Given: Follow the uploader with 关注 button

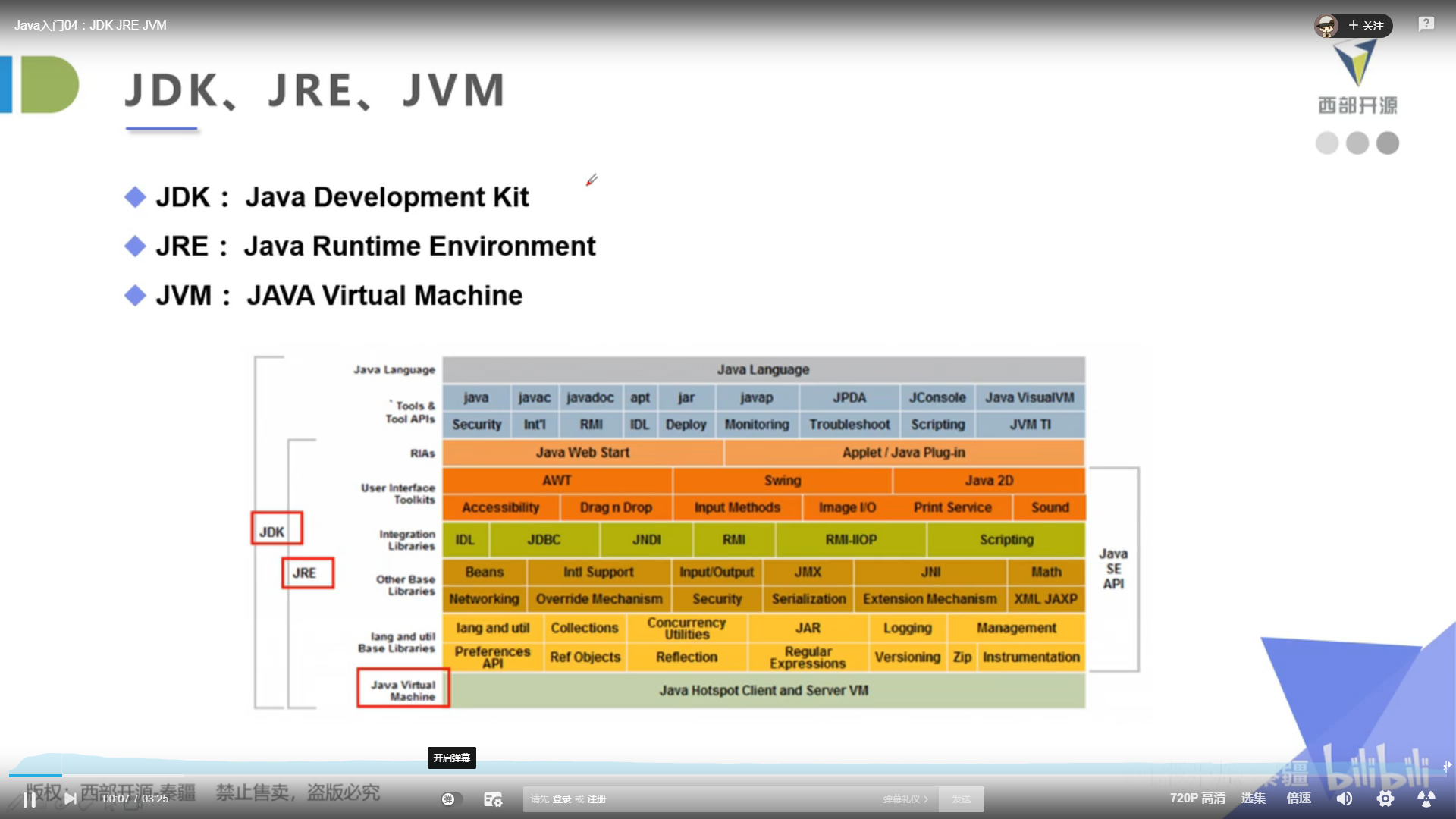Looking at the screenshot, I should [x=1367, y=26].
